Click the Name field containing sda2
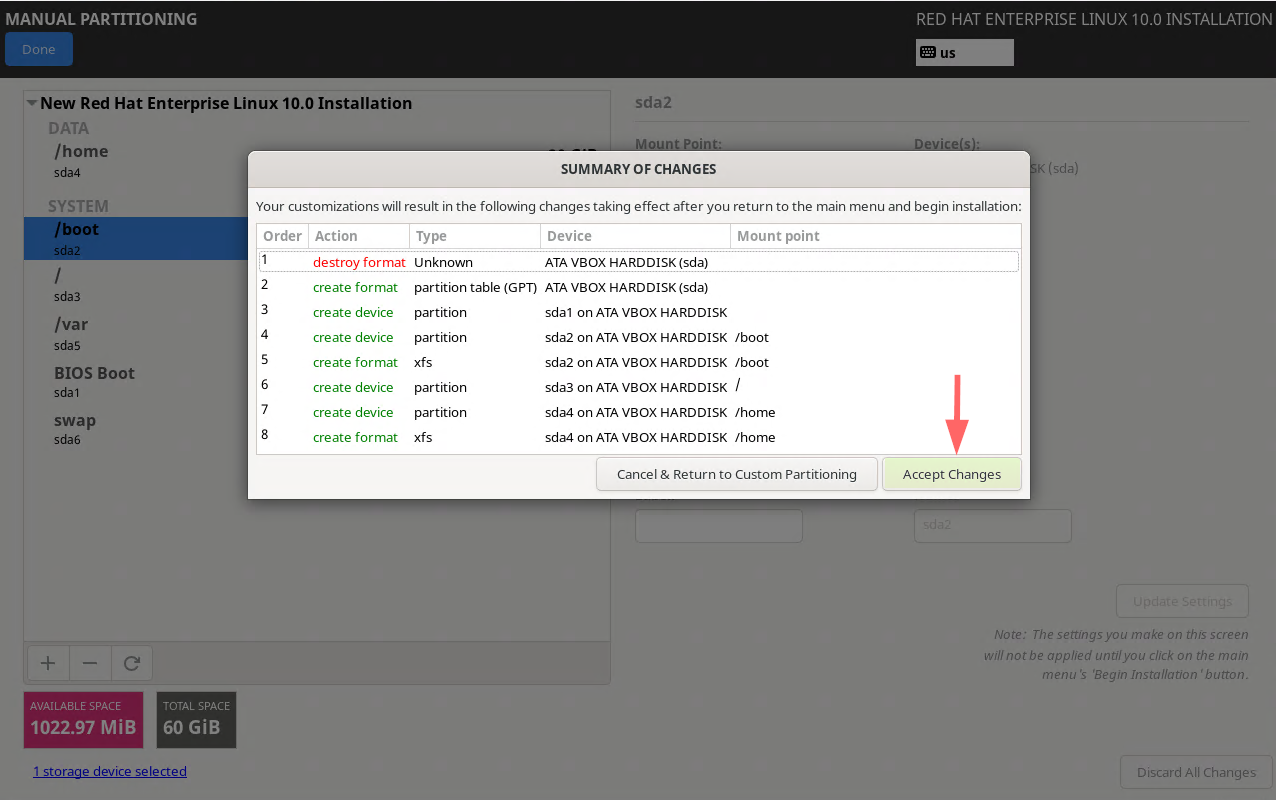The height and width of the screenshot is (800, 1276). [992, 526]
